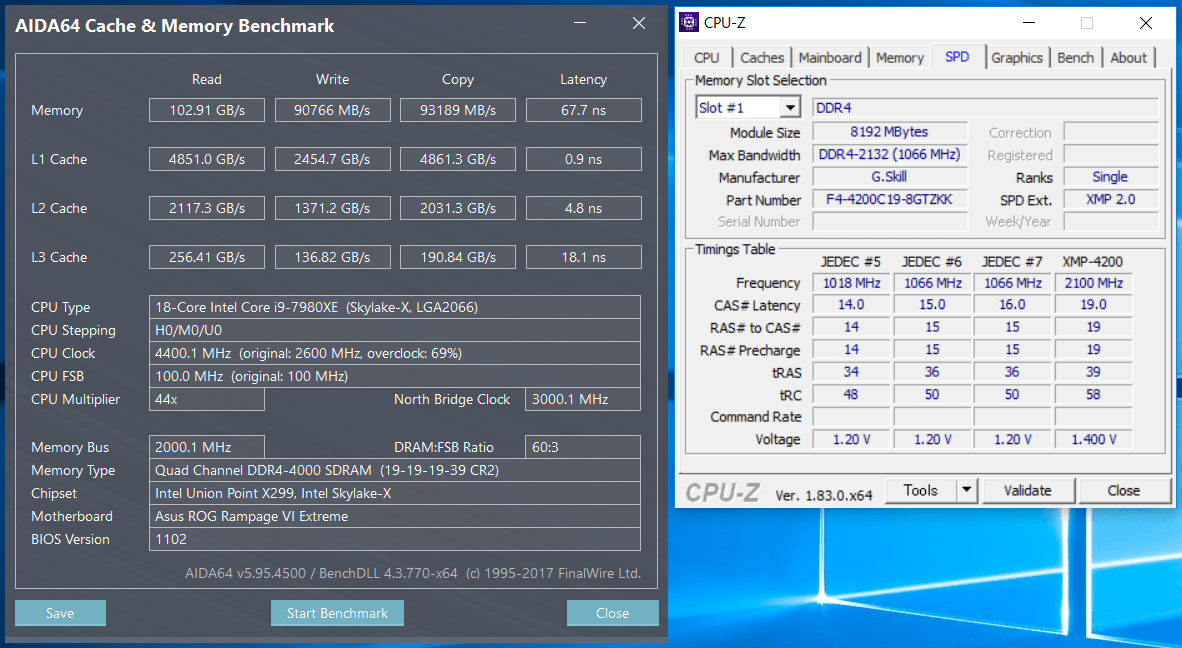Click Motherboard field Asus ROG Rampage VI Extreme
1182x648 pixels.
(395, 516)
